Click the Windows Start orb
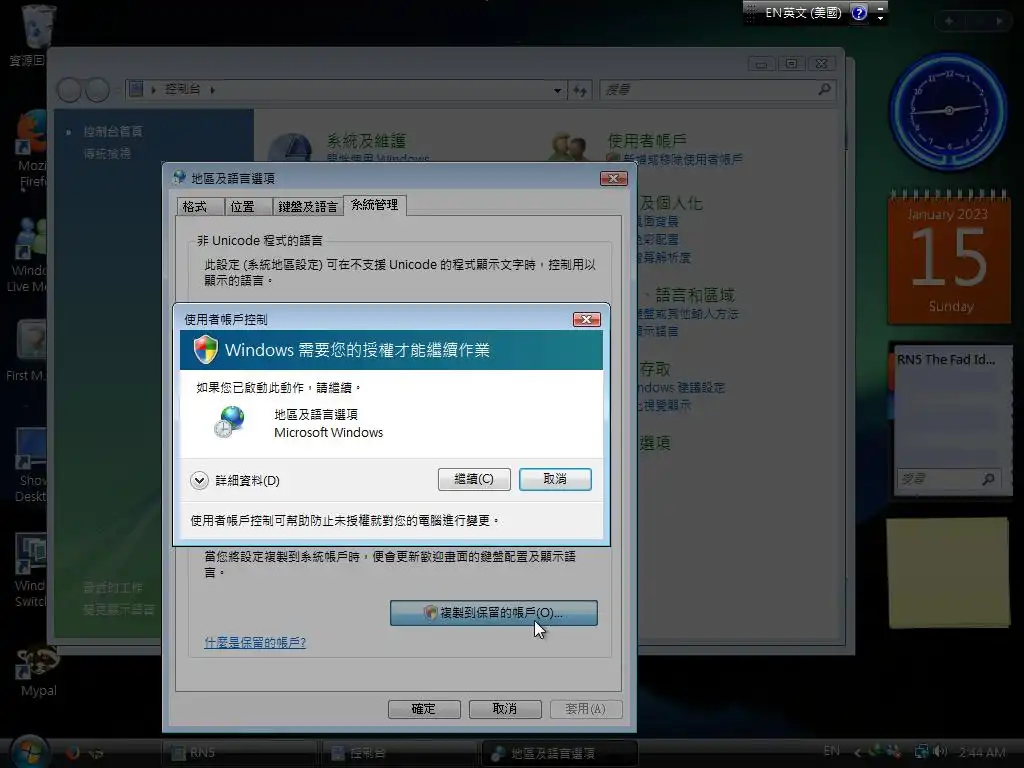The height and width of the screenshot is (768, 1024). [30, 751]
